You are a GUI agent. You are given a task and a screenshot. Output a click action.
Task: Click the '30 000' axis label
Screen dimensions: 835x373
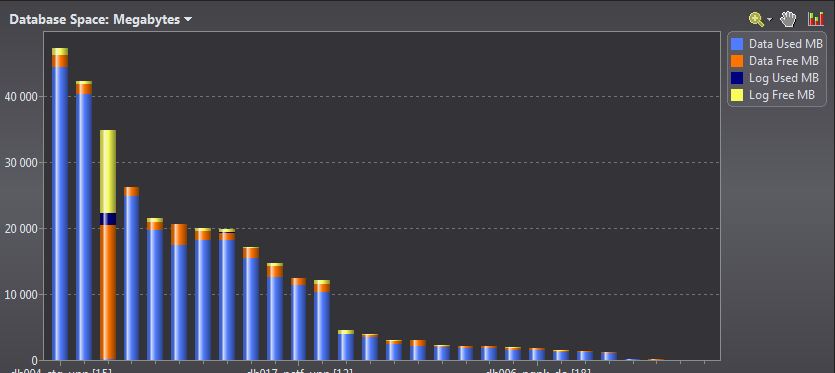click(x=21, y=163)
